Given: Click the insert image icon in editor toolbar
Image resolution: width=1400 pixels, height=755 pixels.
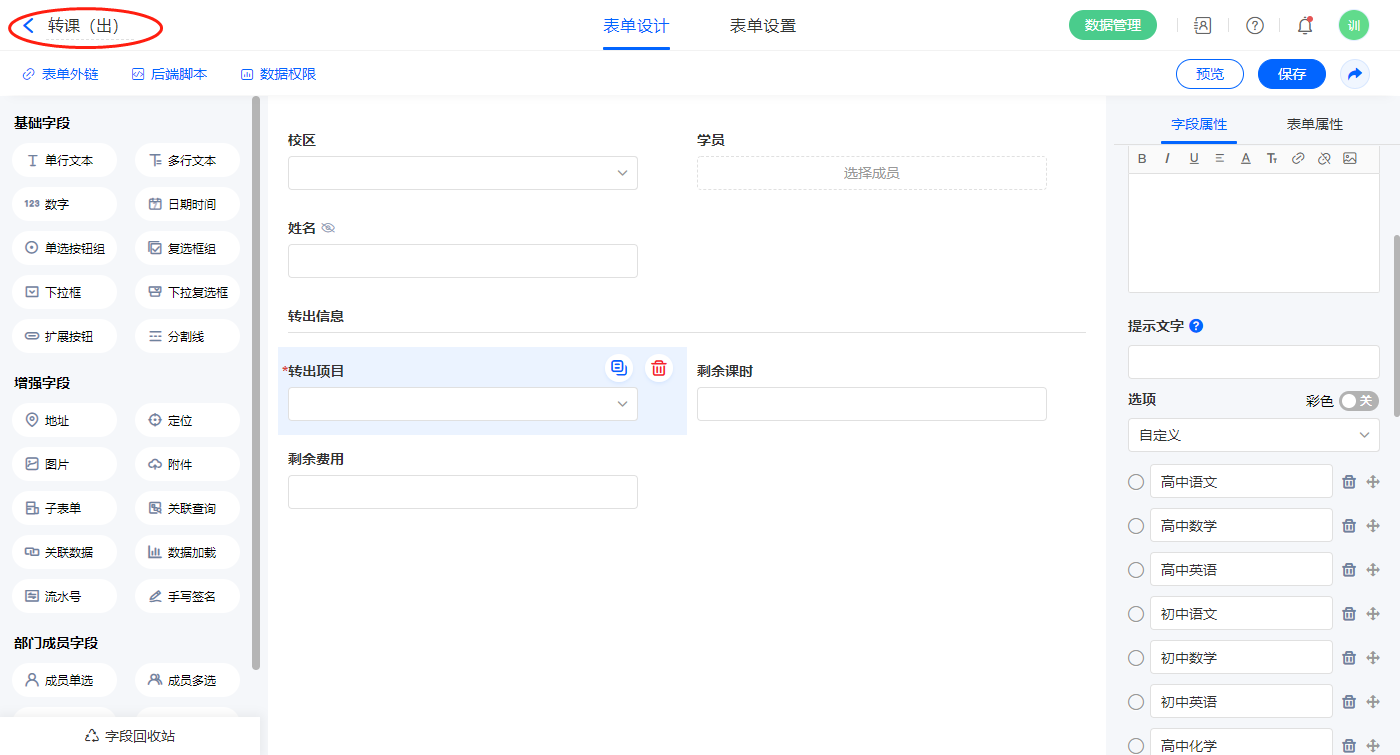Looking at the screenshot, I should (x=1349, y=158).
